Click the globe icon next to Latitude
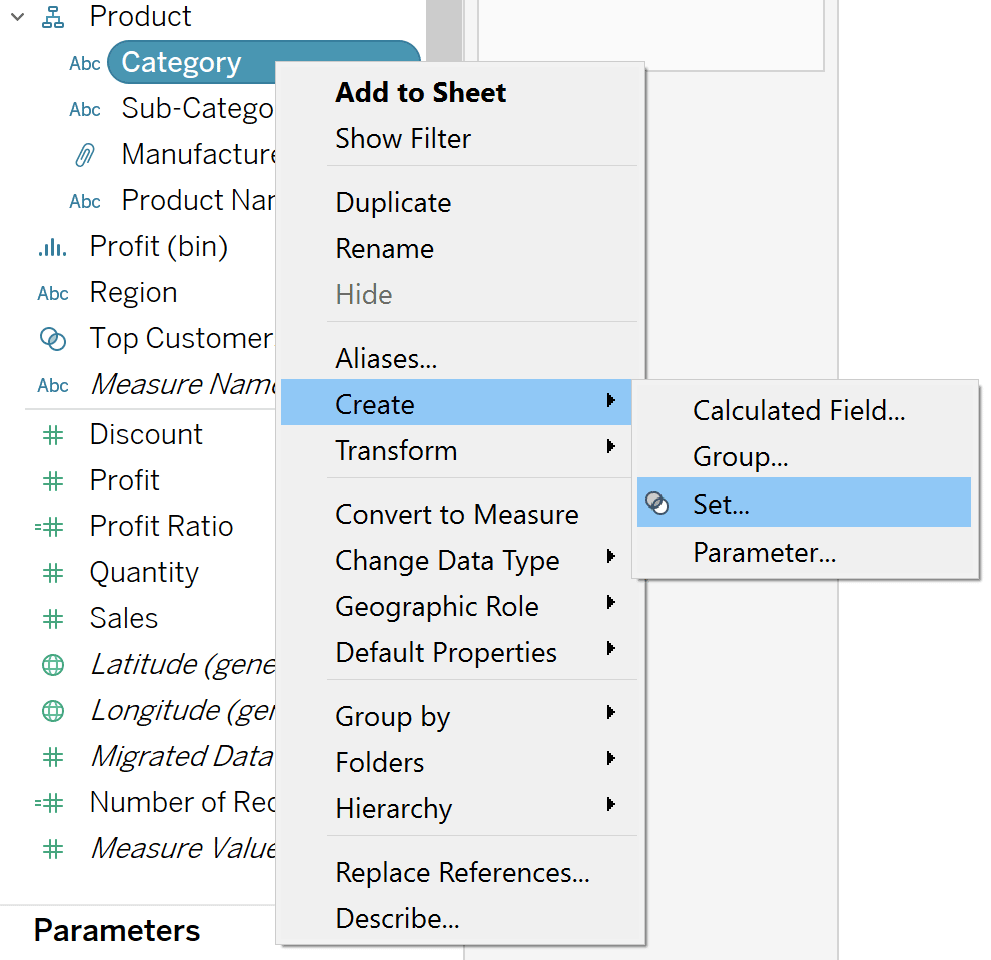 (52, 665)
